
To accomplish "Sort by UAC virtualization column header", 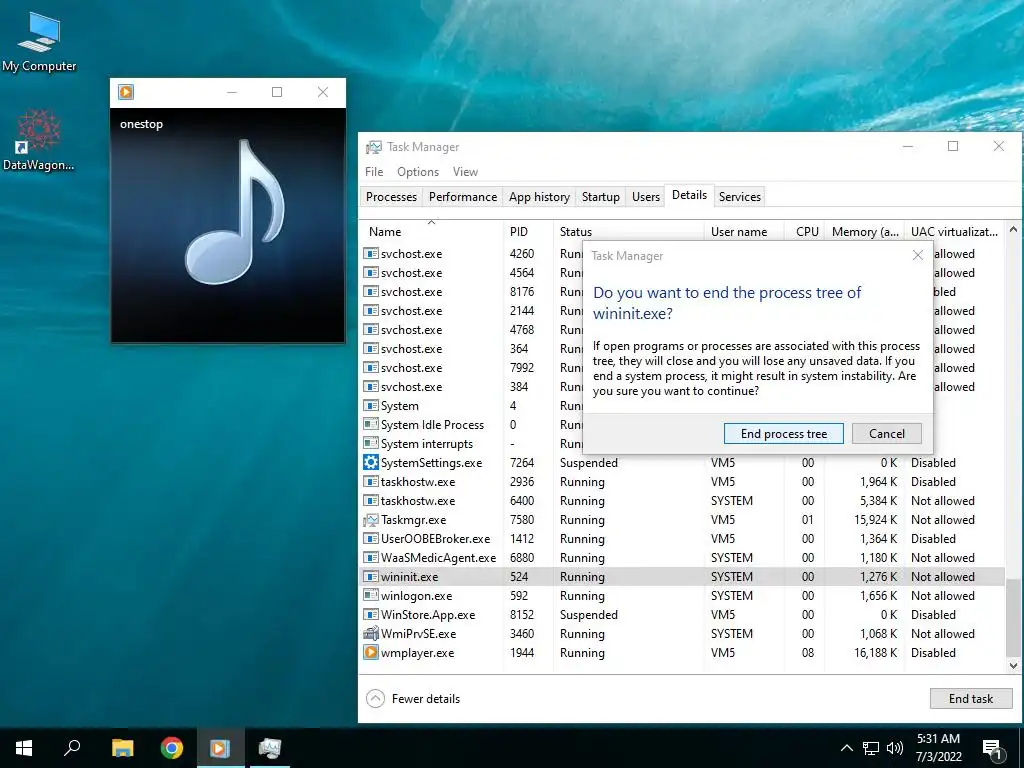I will 954,231.
